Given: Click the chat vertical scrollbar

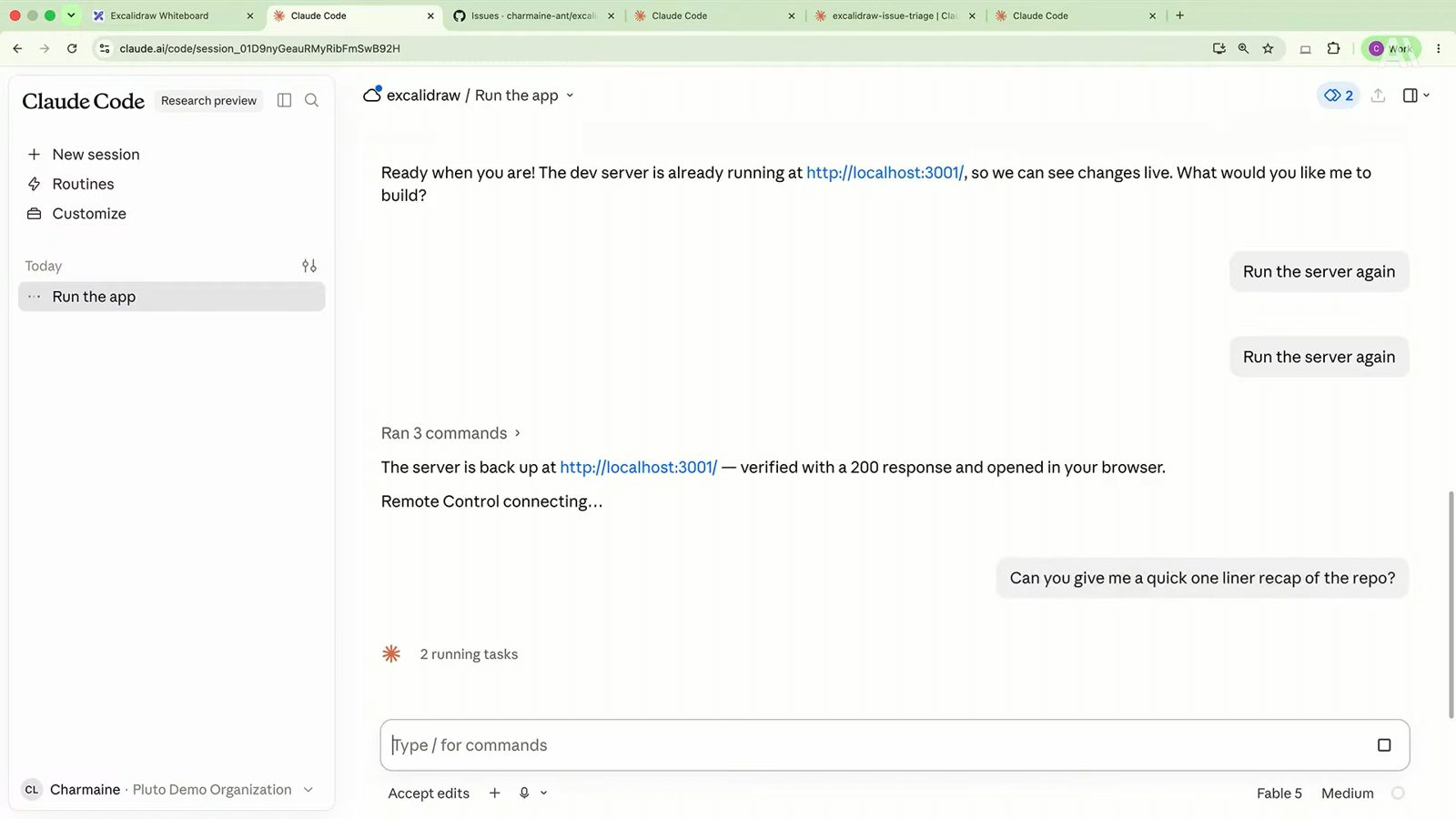Looking at the screenshot, I should (1451, 605).
